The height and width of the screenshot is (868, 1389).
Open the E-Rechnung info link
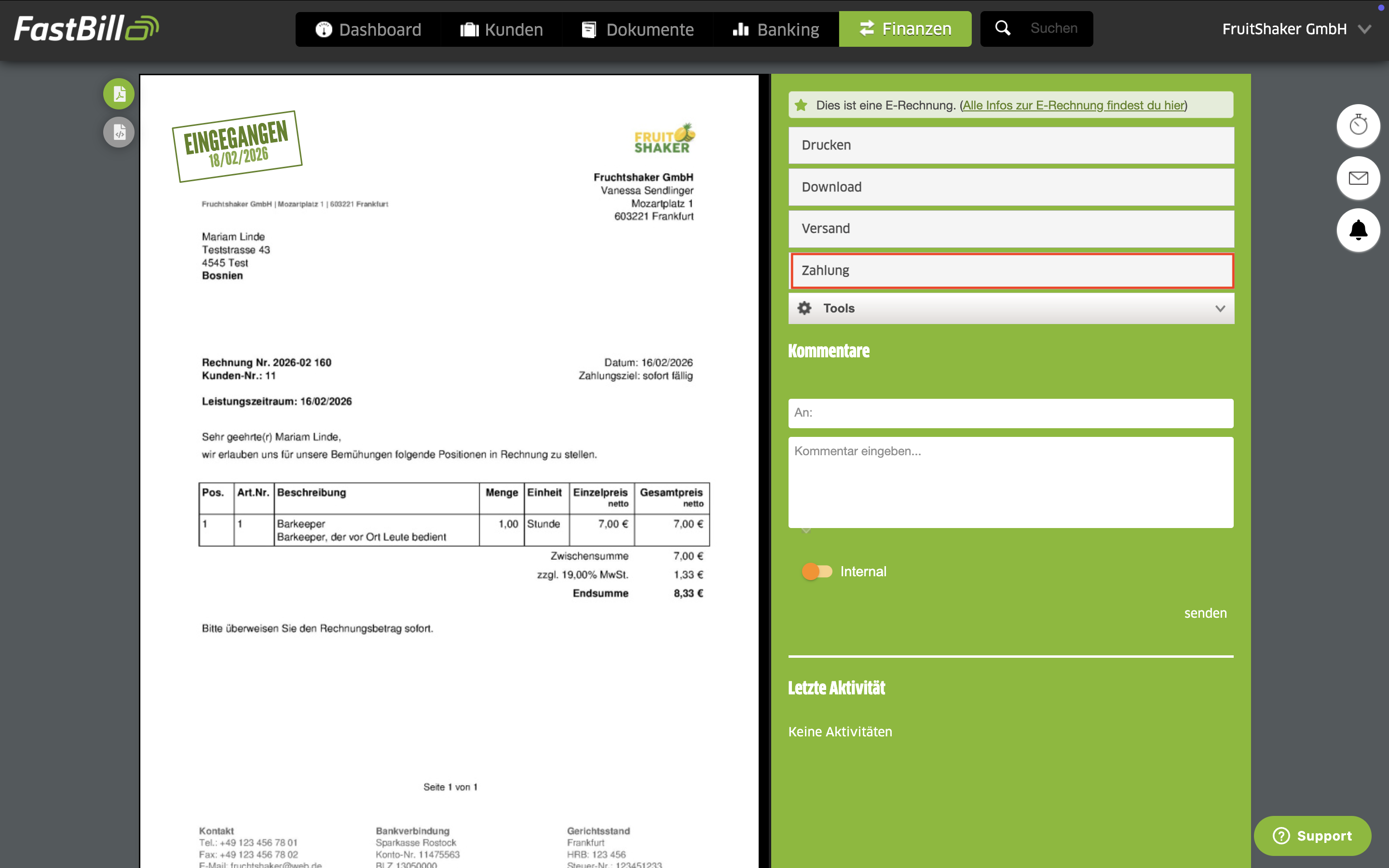tap(1073, 105)
